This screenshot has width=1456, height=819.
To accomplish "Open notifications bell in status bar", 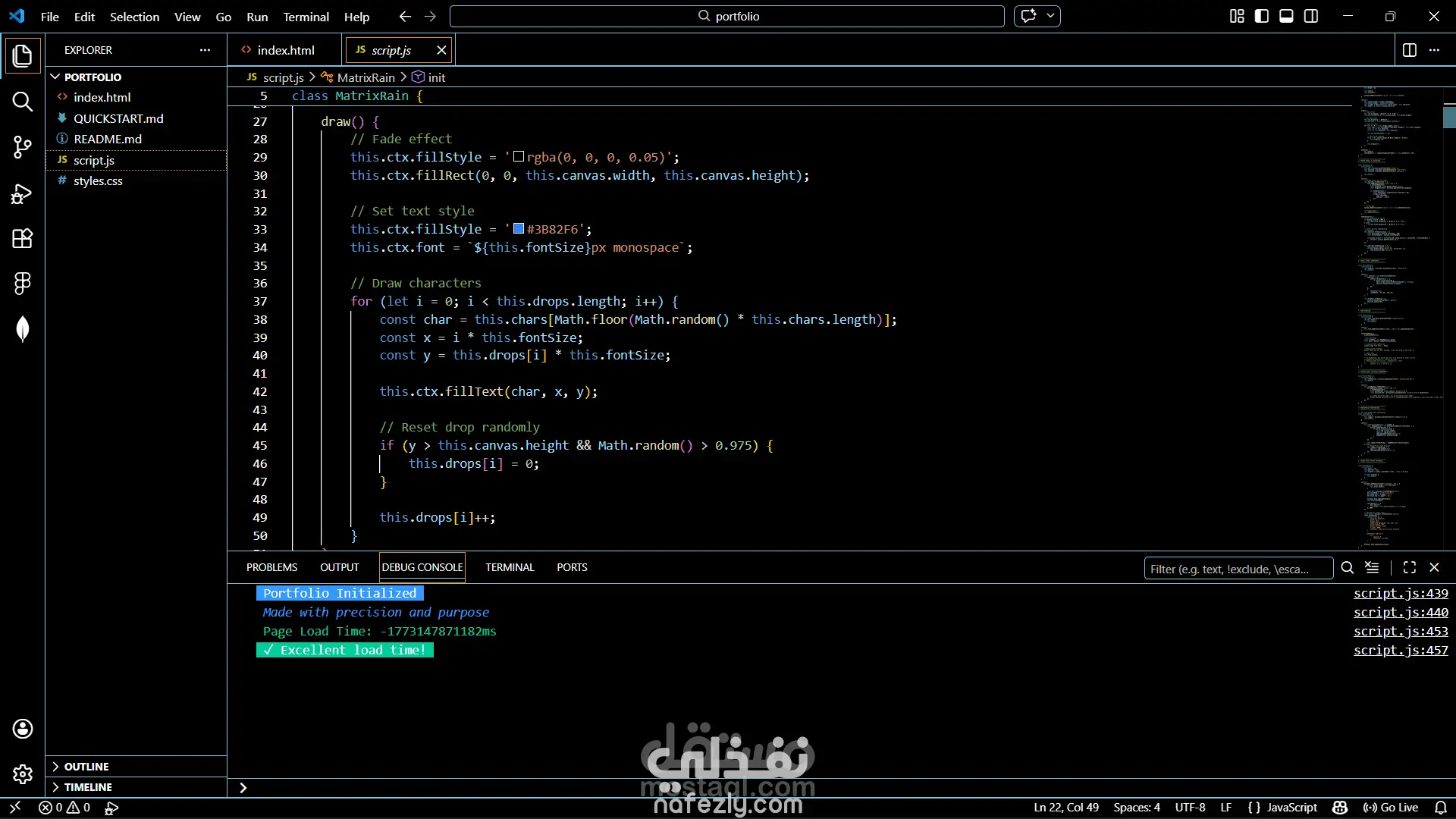I will pos(1441,808).
